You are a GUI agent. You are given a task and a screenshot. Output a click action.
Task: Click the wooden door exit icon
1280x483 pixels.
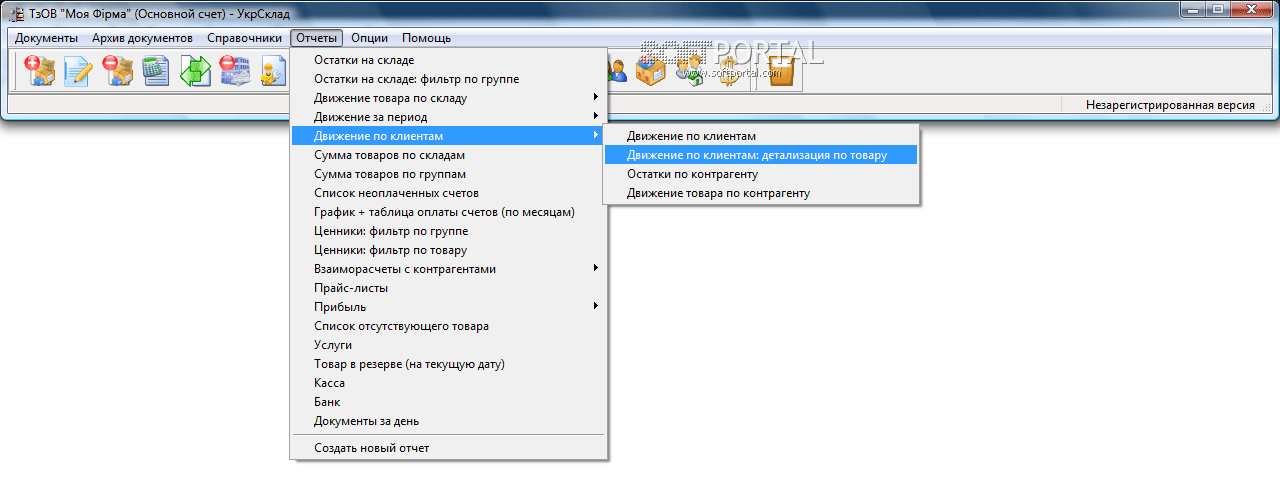[x=781, y=72]
